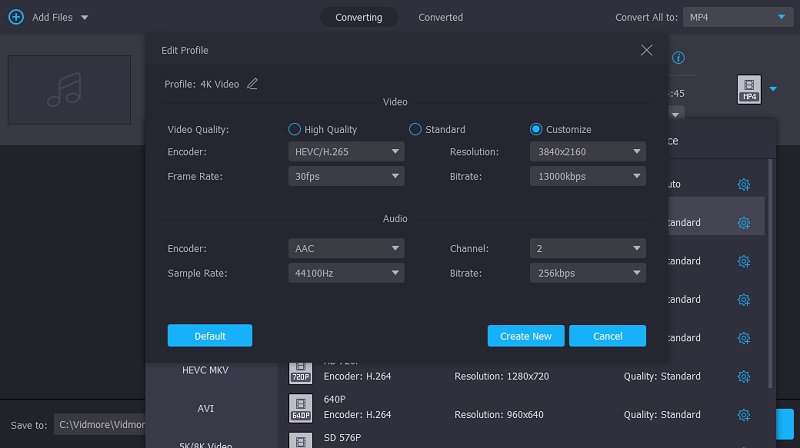The image size is (800, 448).
Task: Open the video Encoder HEVC/H.265 dropdown
Action: [x=345, y=152]
